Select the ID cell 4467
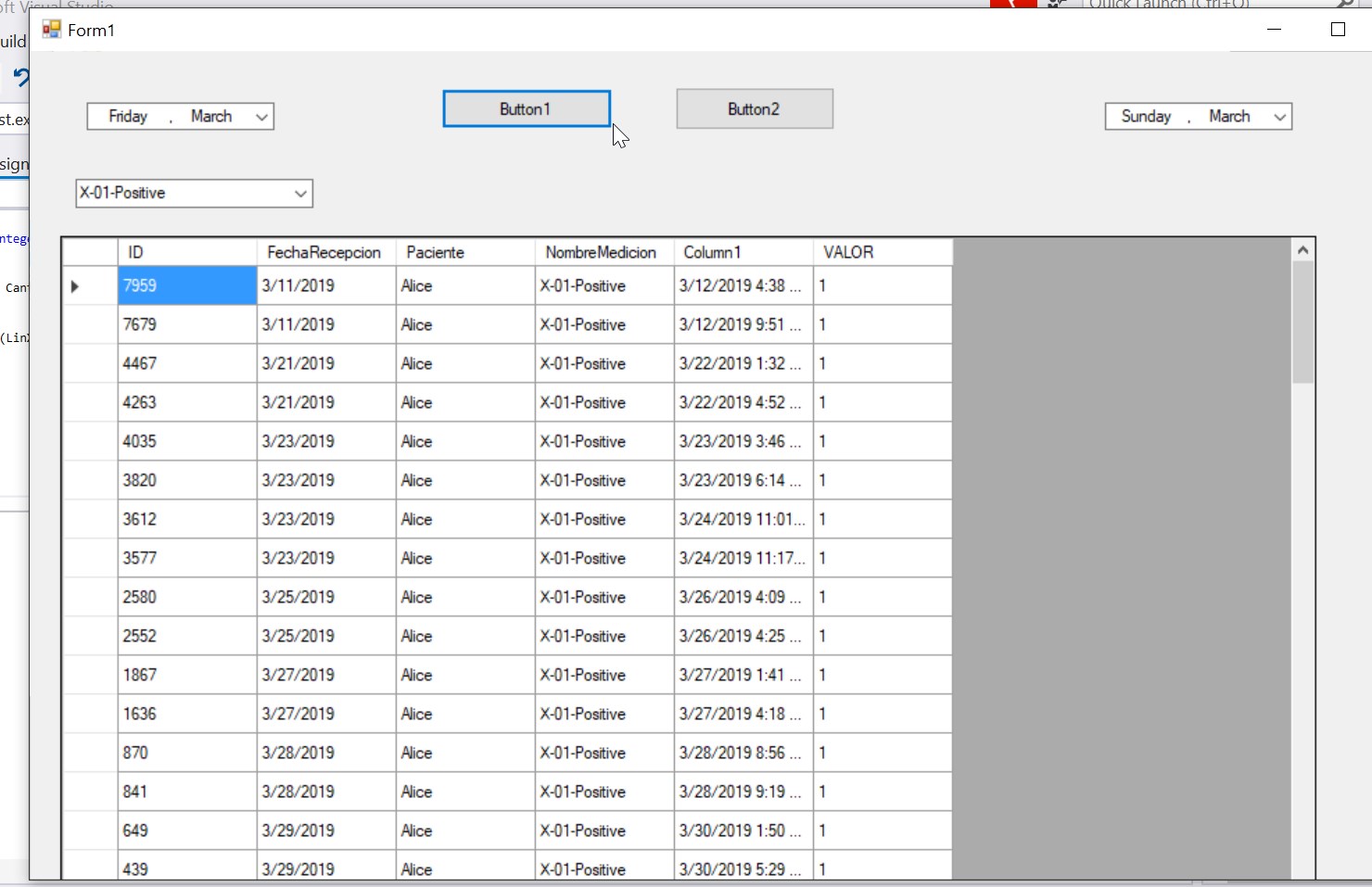Viewport: 1372px width, 887px height. [187, 363]
